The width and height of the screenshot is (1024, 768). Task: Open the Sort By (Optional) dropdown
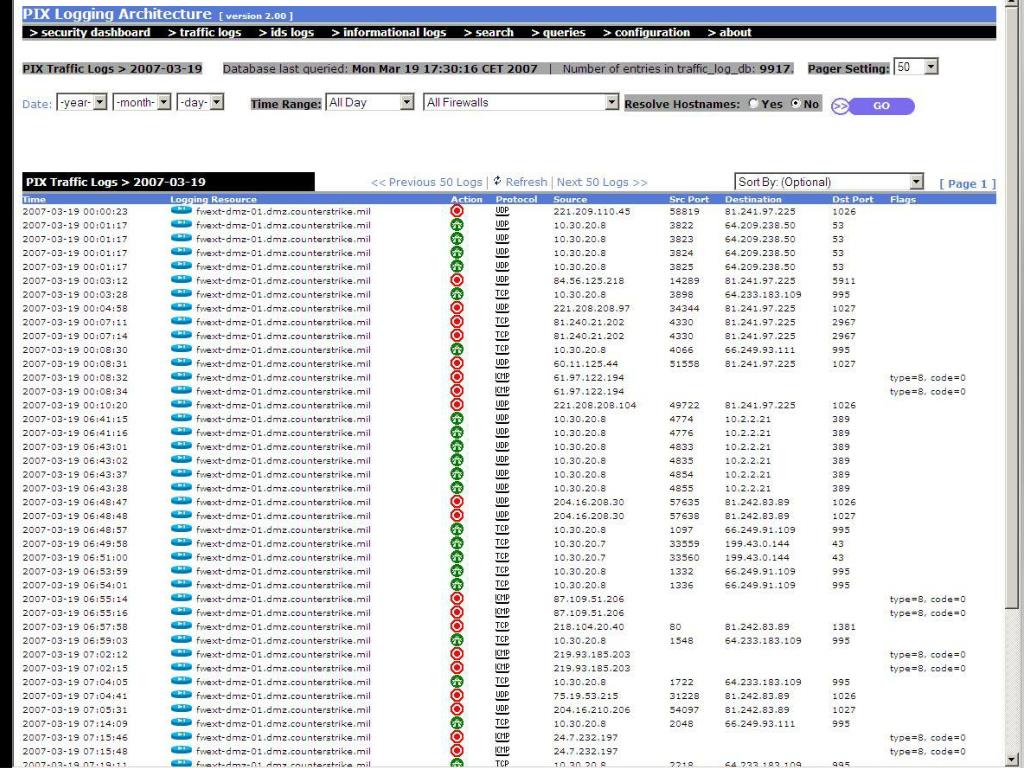pos(829,182)
